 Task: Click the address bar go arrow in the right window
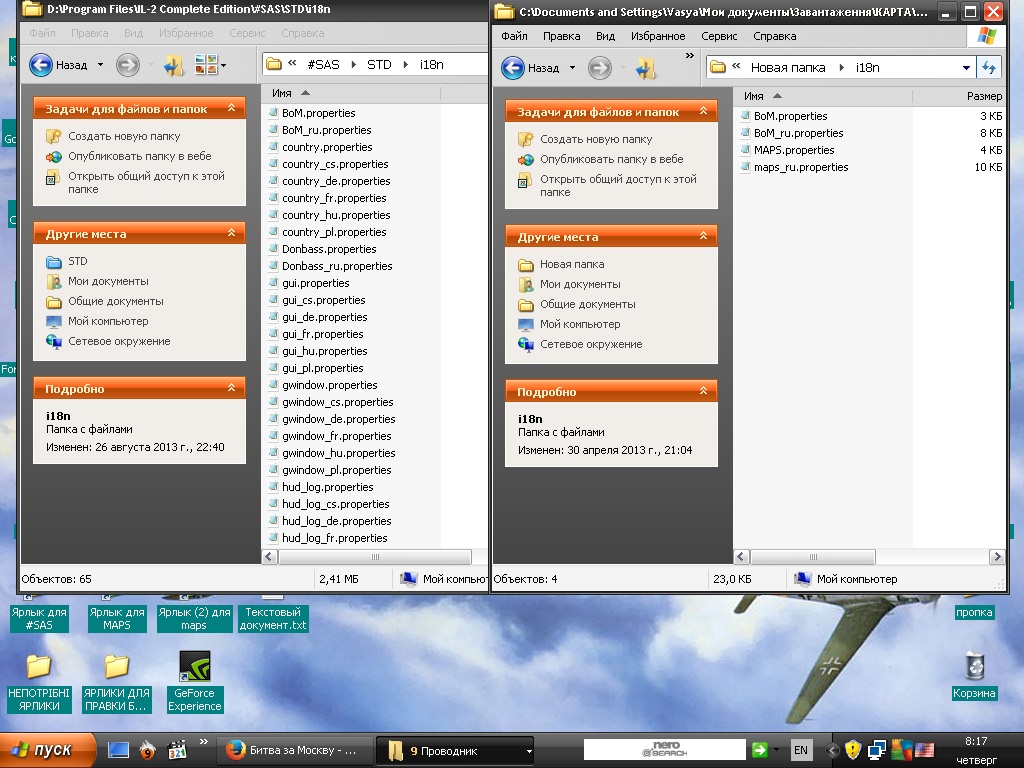989,68
